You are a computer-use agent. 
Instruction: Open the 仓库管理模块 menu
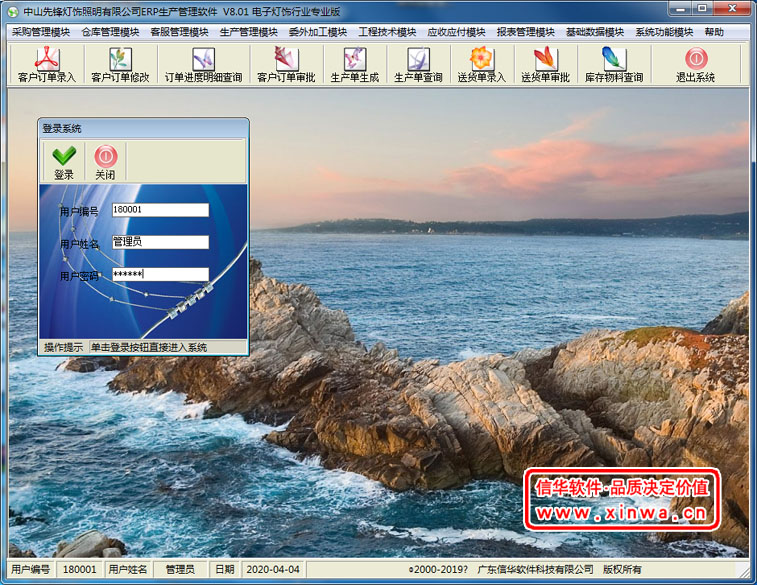tap(110, 32)
